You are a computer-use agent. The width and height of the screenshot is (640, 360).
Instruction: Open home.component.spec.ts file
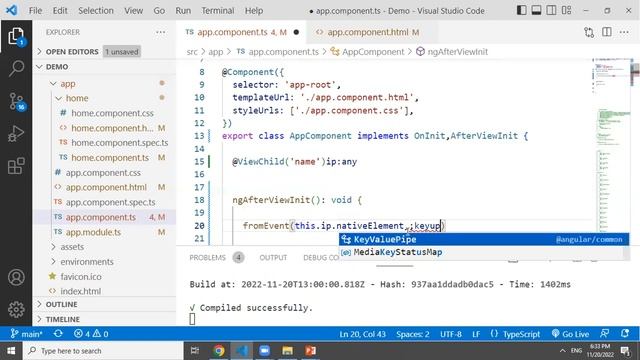(120, 143)
